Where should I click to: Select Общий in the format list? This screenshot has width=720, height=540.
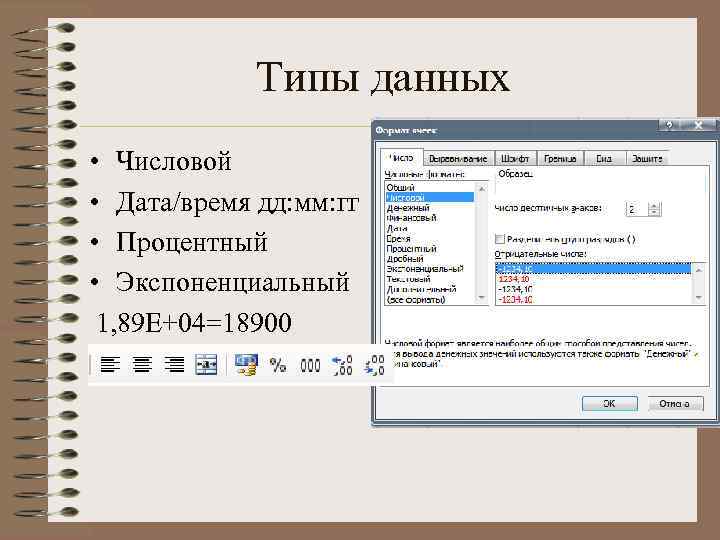coord(430,187)
